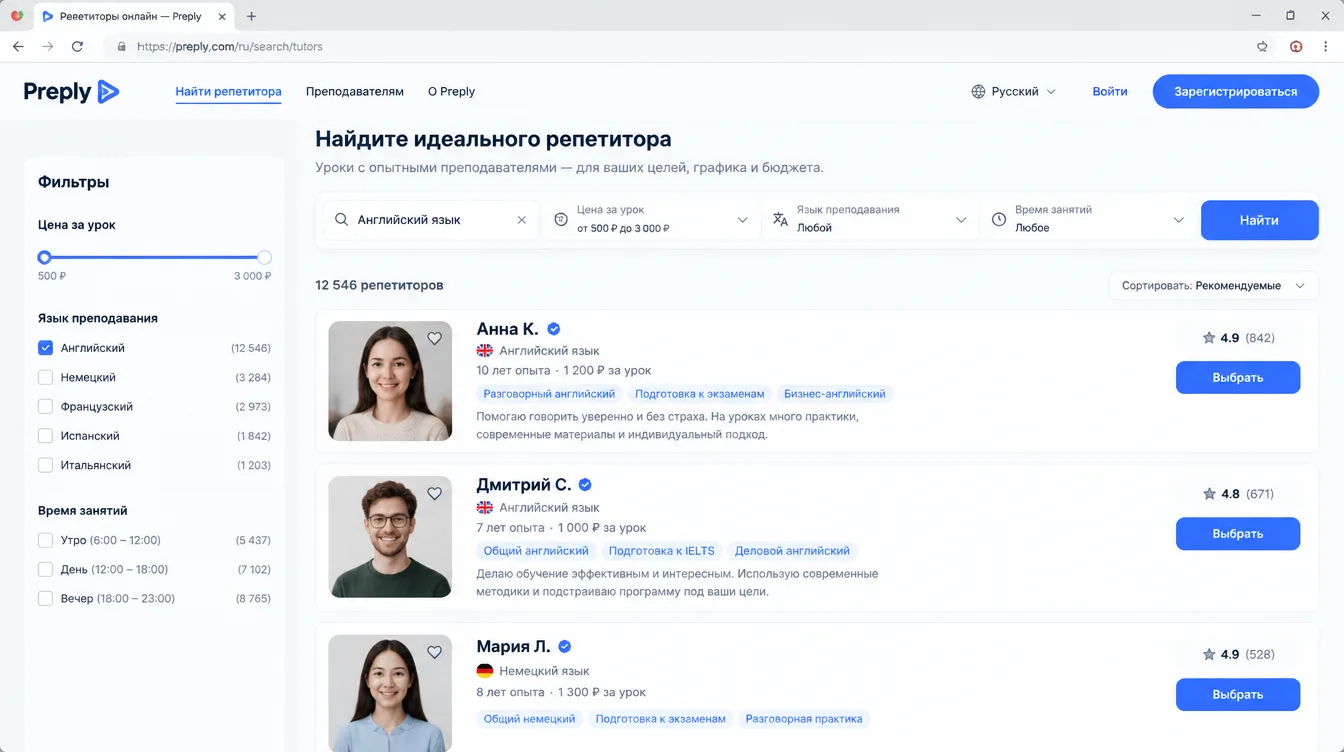The image size is (1344, 752).
Task: Click the maximum price slider handle at 3 000 ₽
Action: [264, 257]
